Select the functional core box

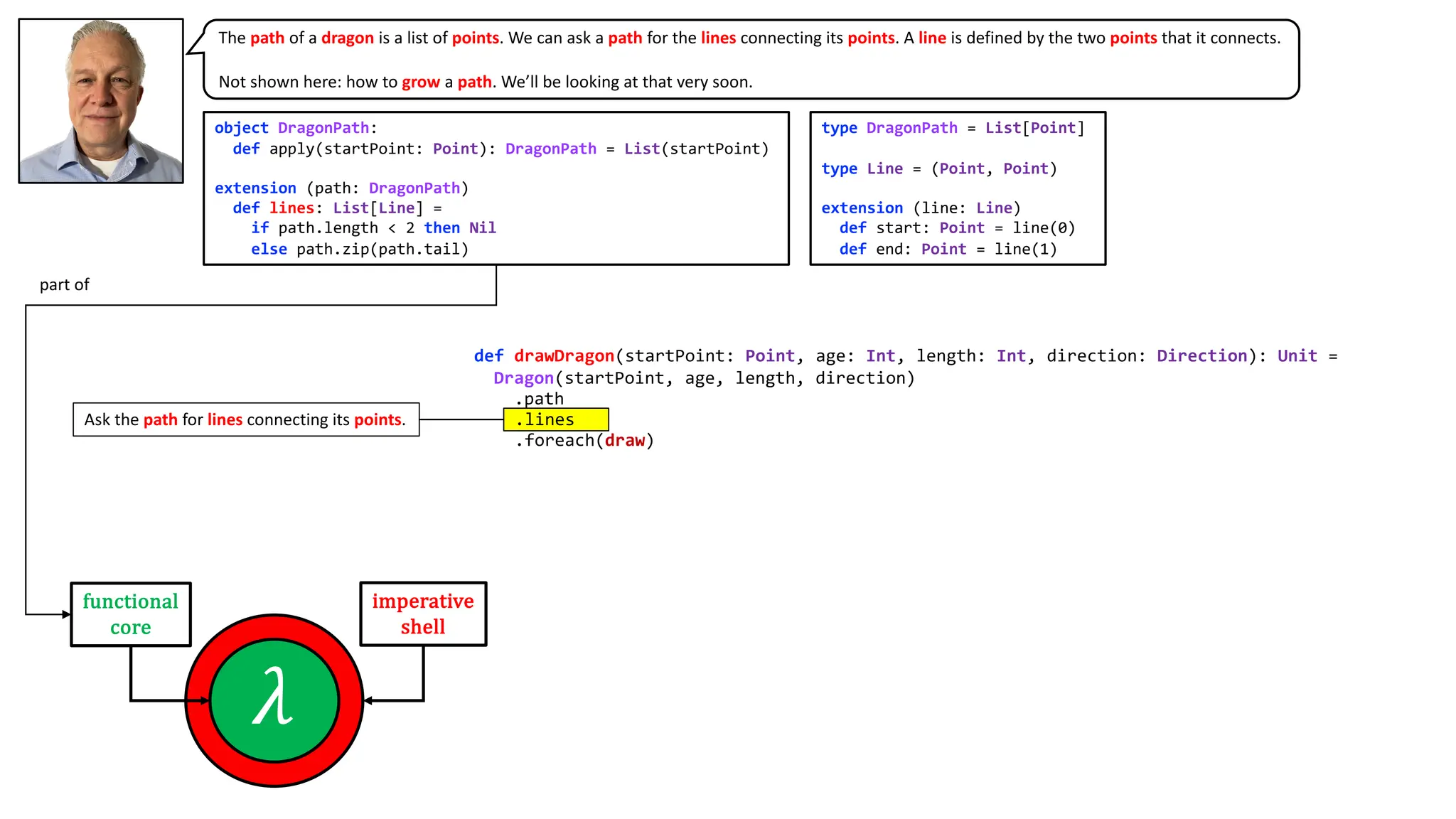tap(131, 614)
